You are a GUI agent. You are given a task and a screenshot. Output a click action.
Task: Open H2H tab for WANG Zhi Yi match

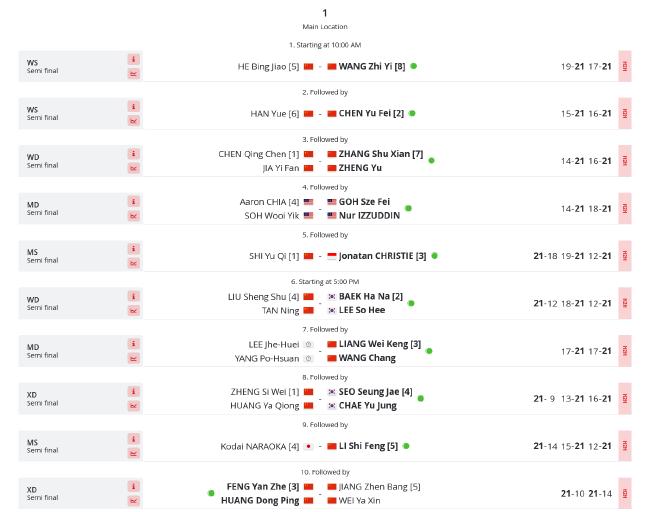click(625, 66)
